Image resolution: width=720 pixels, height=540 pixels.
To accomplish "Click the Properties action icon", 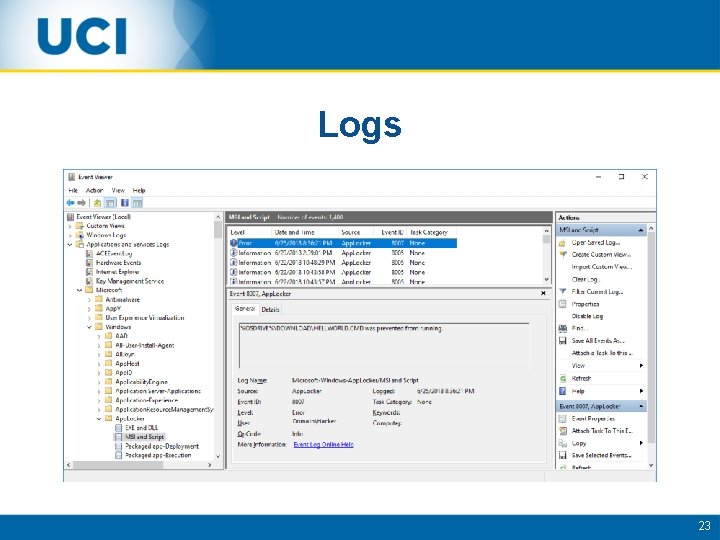I will click(562, 304).
